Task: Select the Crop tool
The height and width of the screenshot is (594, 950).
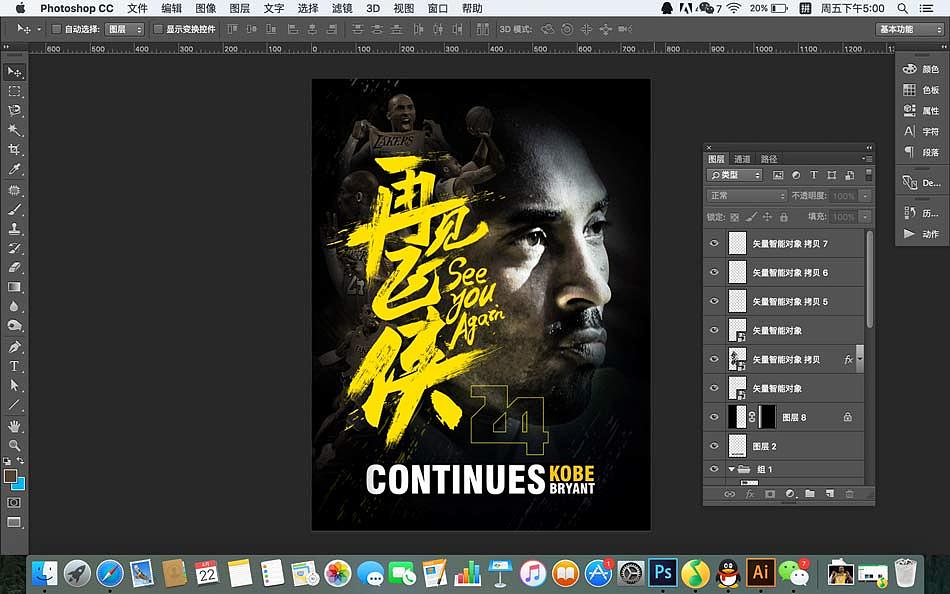Action: pos(15,150)
